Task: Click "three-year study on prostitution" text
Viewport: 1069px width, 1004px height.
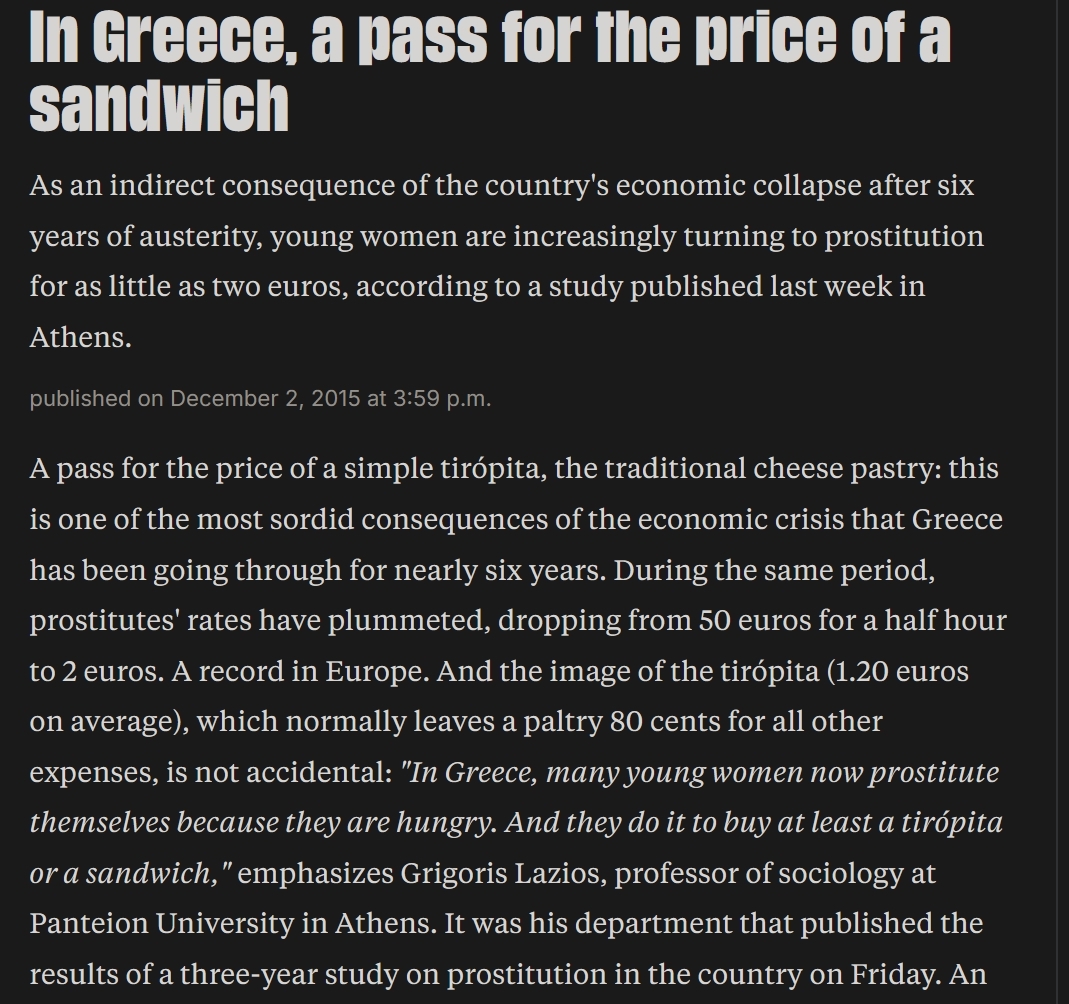Action: [393, 975]
